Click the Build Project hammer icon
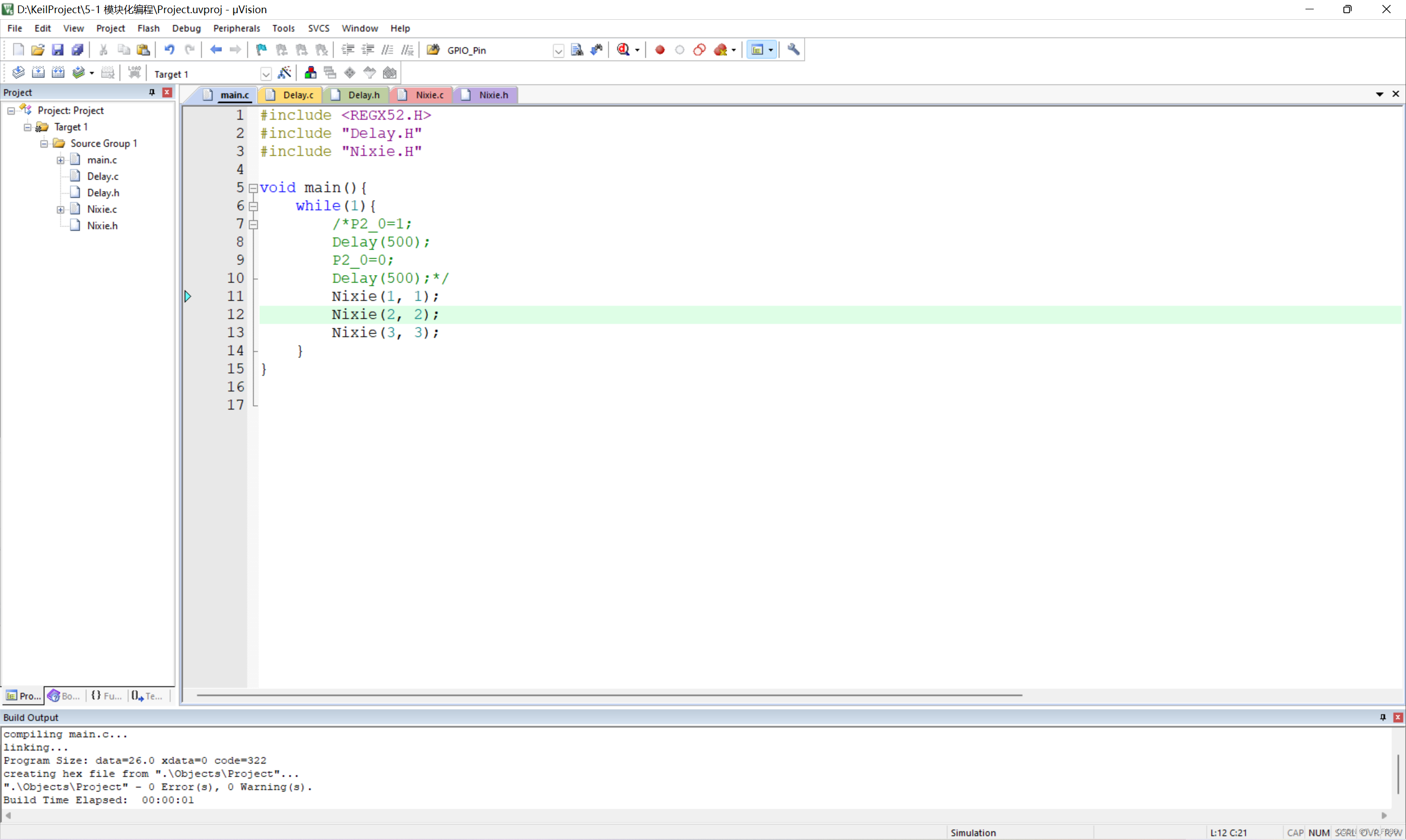 (x=37, y=73)
